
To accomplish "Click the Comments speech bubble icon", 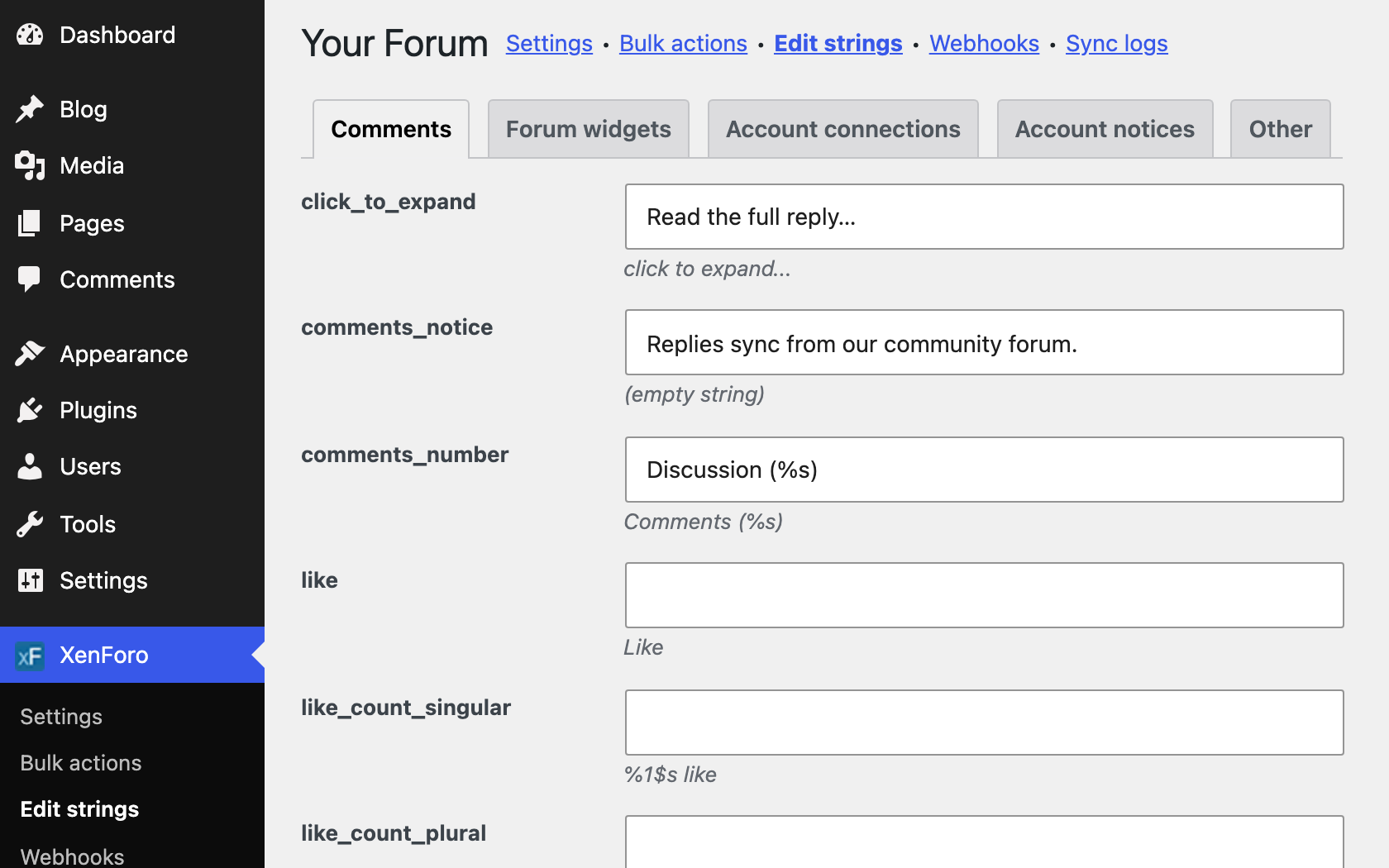I will tap(30, 279).
